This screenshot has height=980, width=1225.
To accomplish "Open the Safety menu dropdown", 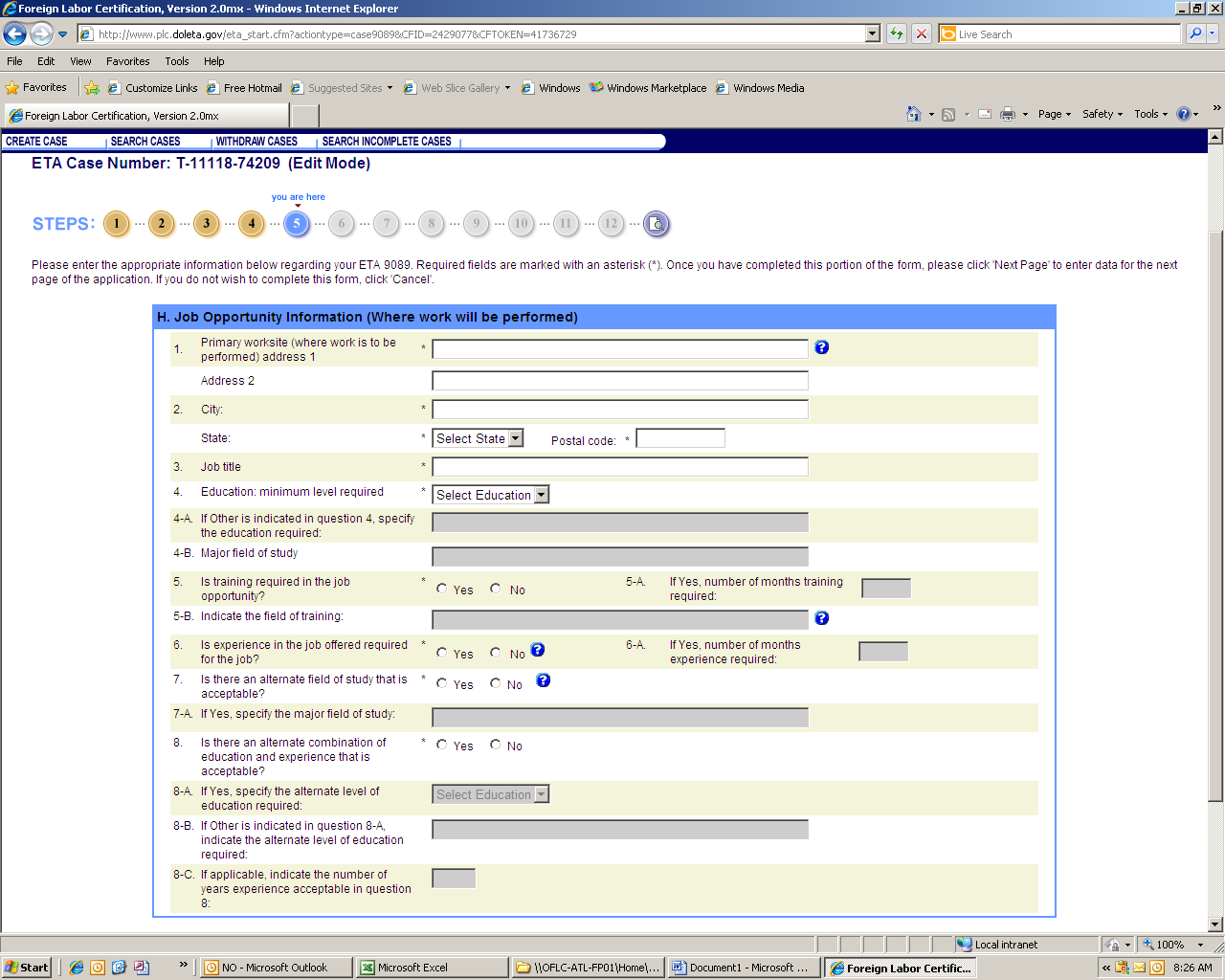I will pyautogui.click(x=1102, y=114).
